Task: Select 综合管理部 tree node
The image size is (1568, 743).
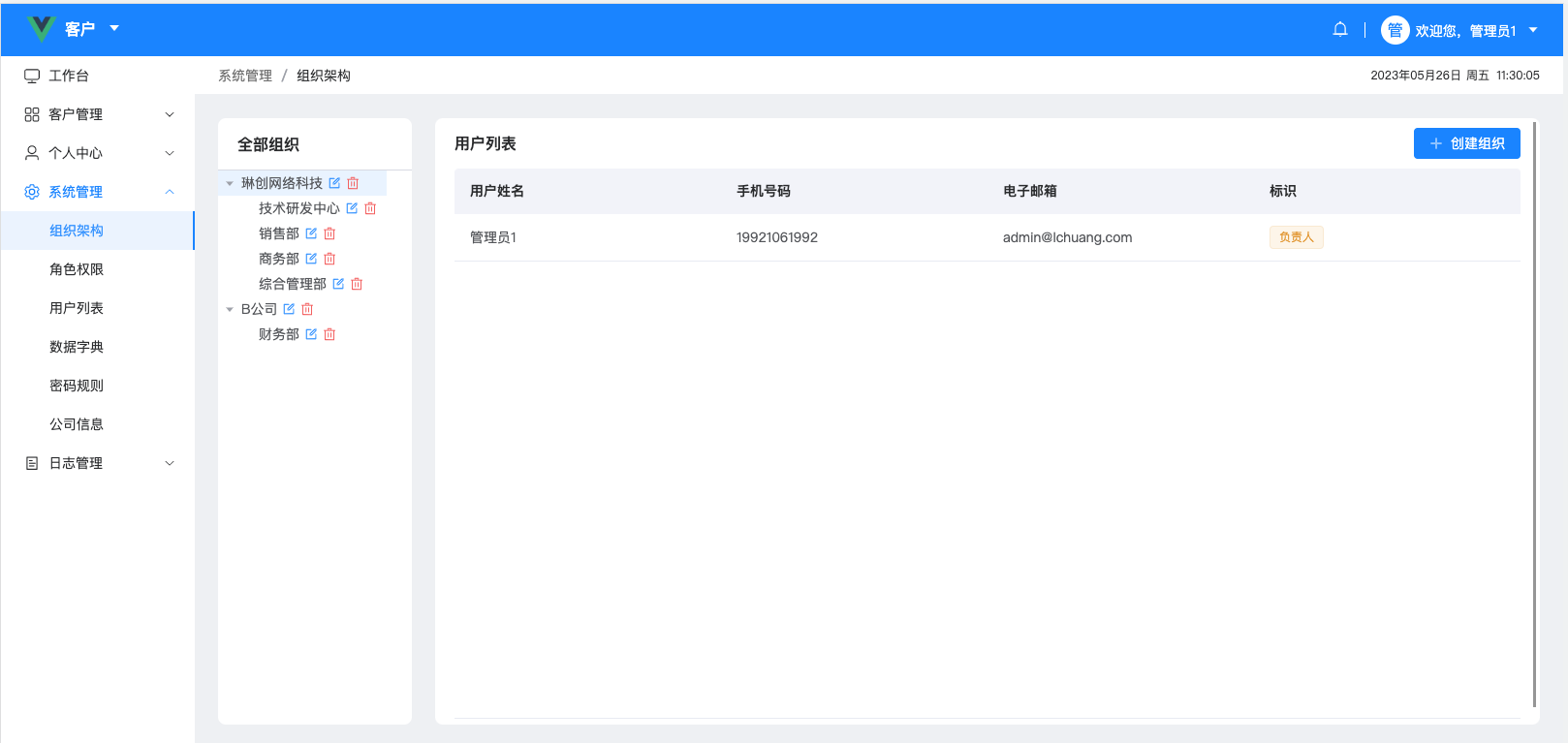Action: 293,284
